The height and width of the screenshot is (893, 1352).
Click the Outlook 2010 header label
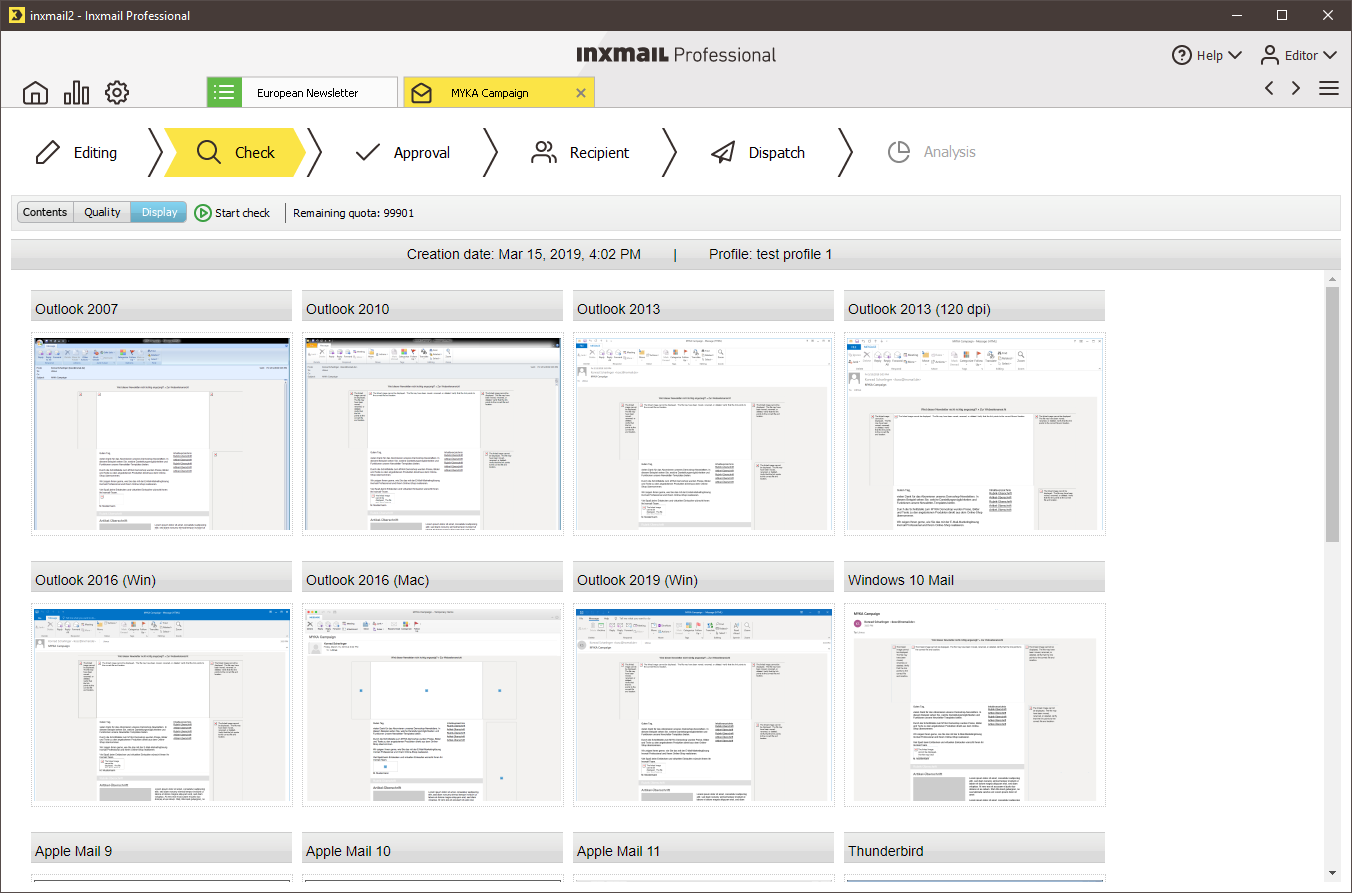click(433, 308)
